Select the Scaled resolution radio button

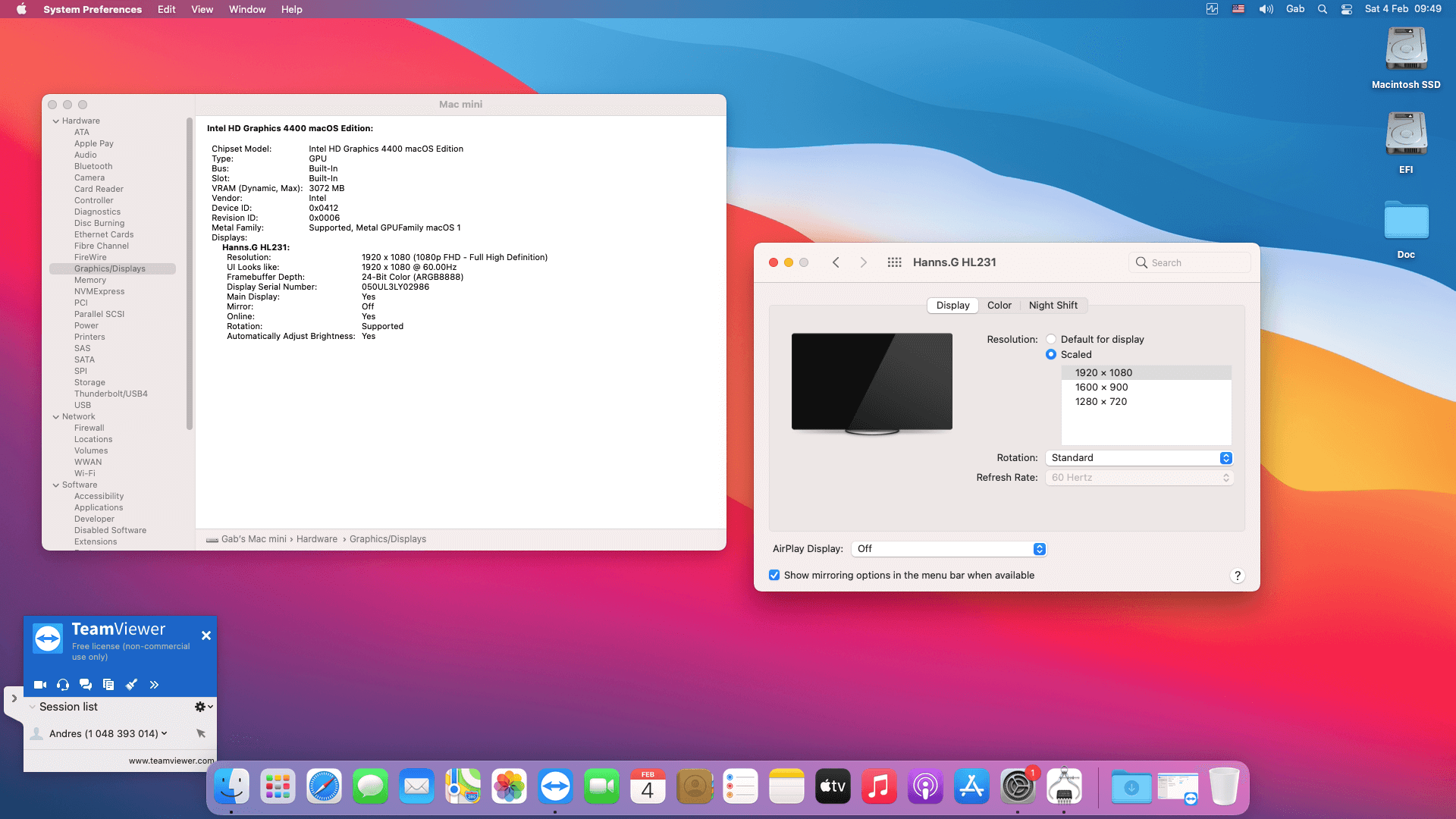[x=1051, y=354]
